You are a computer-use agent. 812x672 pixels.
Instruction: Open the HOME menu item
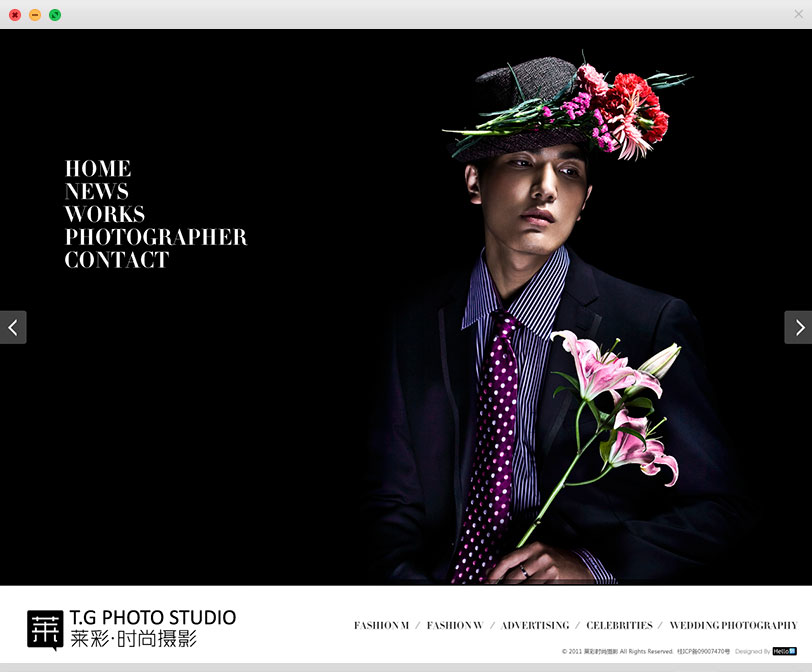click(x=98, y=169)
